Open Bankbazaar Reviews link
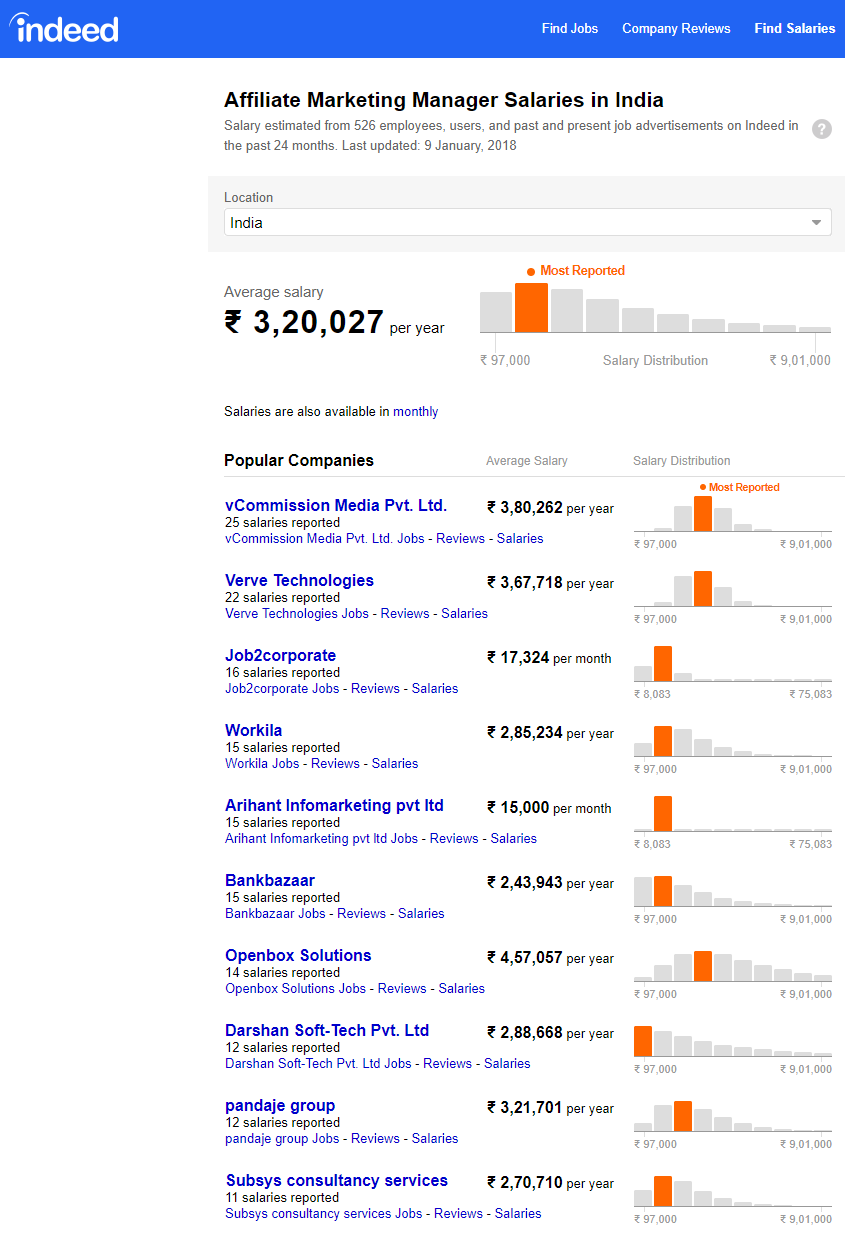This screenshot has height=1247, width=845. (361, 913)
